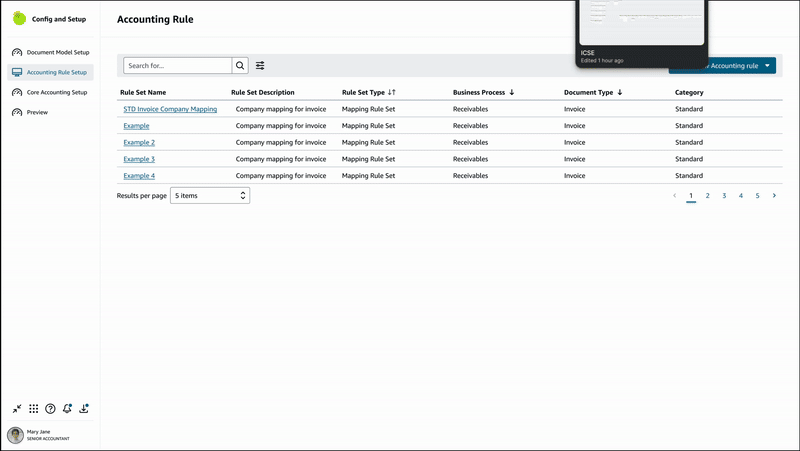This screenshot has height=451, width=800.
Task: Click the Accounting Rule page title
Action: tap(155, 19)
